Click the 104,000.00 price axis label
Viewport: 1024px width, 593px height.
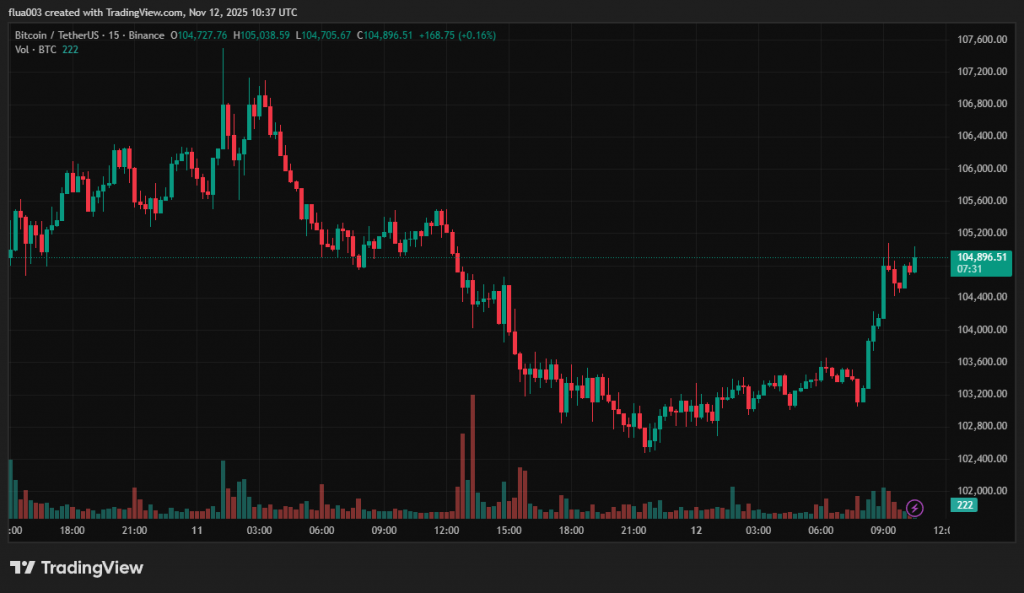tap(981, 330)
